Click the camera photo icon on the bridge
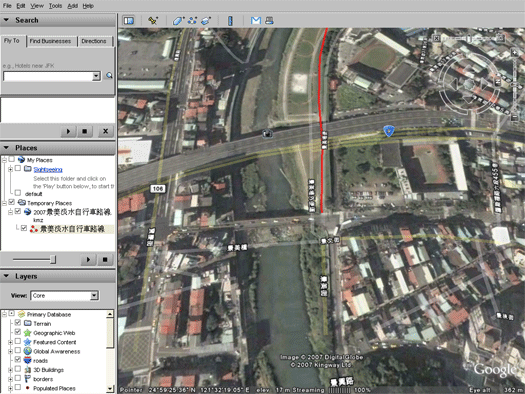 267,134
